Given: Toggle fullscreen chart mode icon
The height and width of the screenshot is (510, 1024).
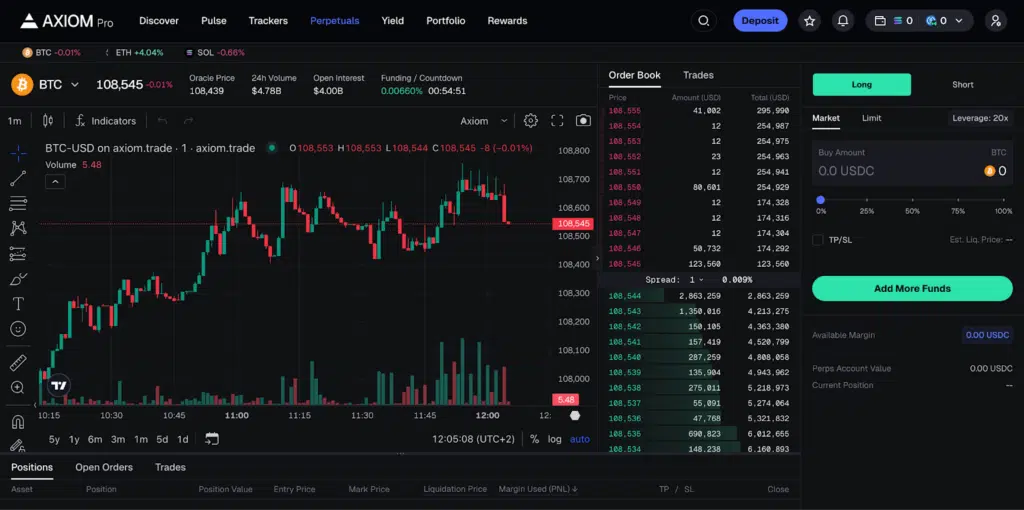Looking at the screenshot, I should pos(557,121).
